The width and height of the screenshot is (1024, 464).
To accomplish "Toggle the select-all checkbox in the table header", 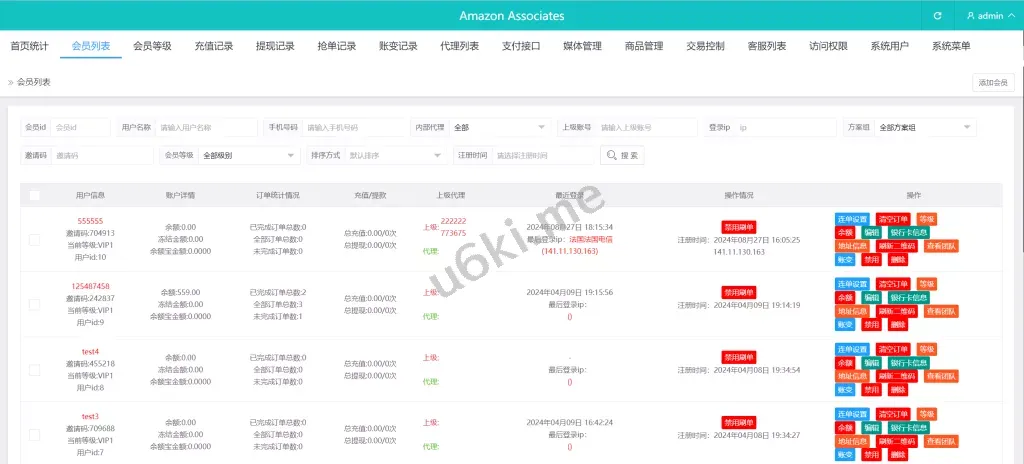I will (35, 195).
